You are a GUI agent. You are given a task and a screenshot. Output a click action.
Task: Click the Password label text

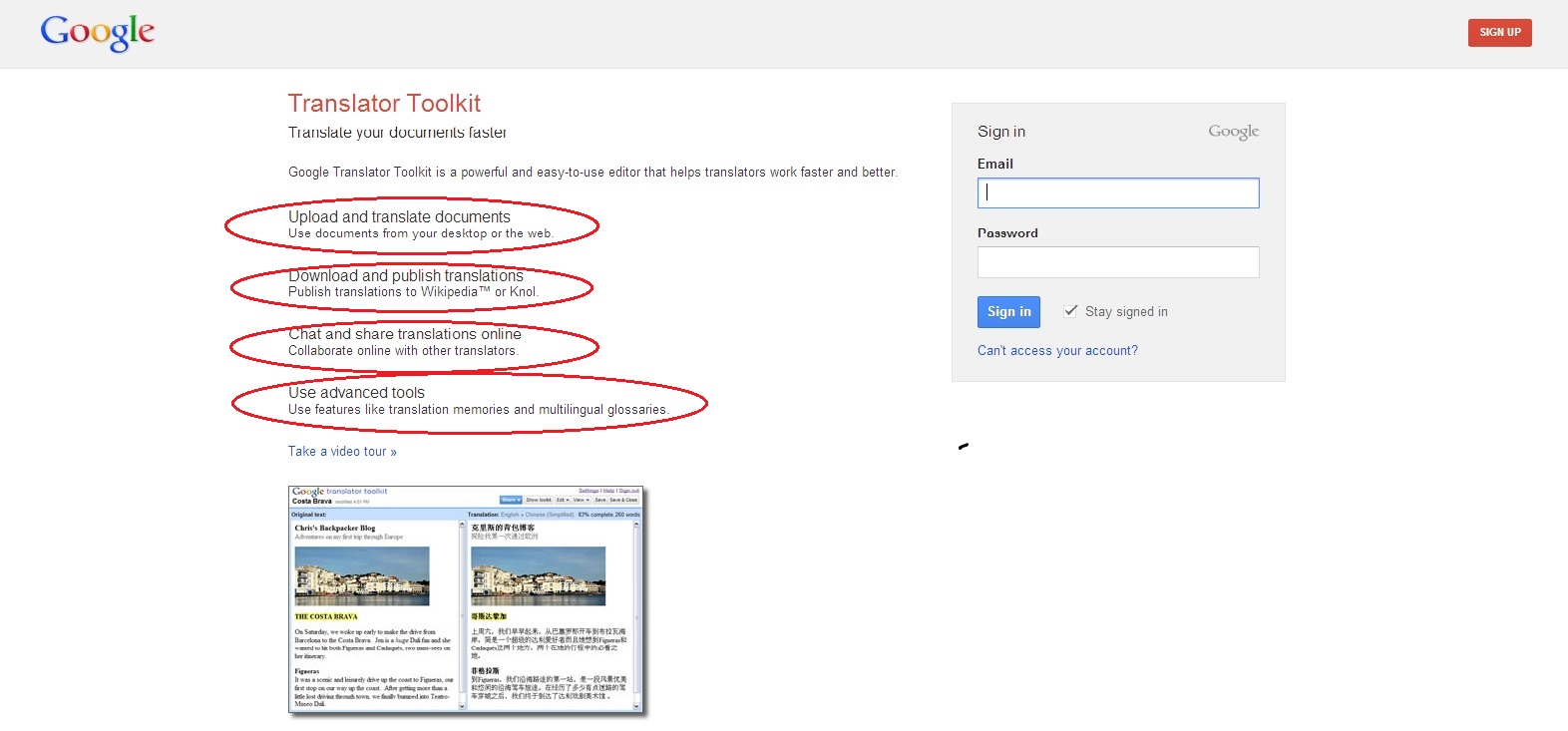[1007, 233]
